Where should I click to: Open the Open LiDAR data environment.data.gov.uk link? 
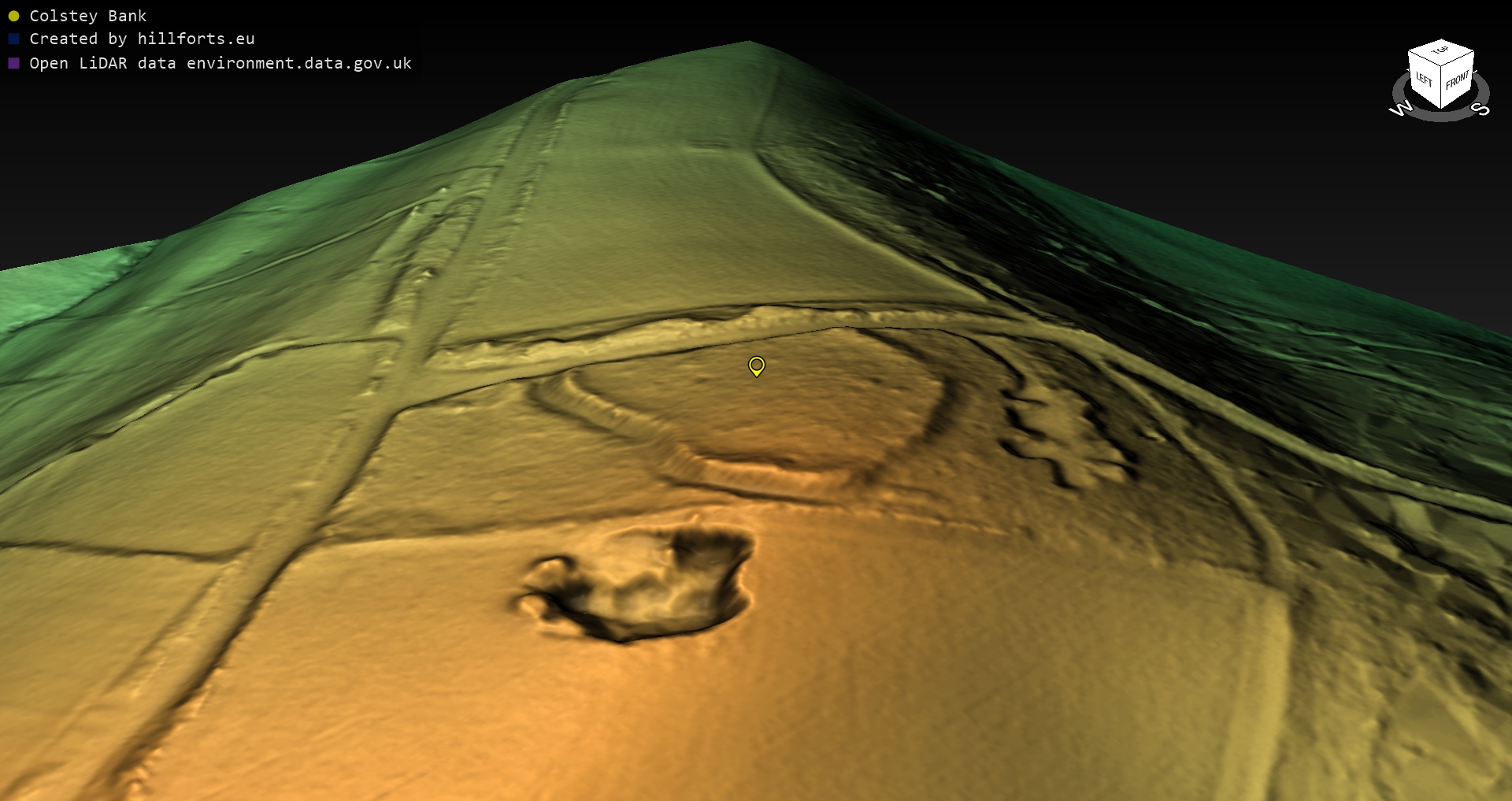[x=220, y=63]
